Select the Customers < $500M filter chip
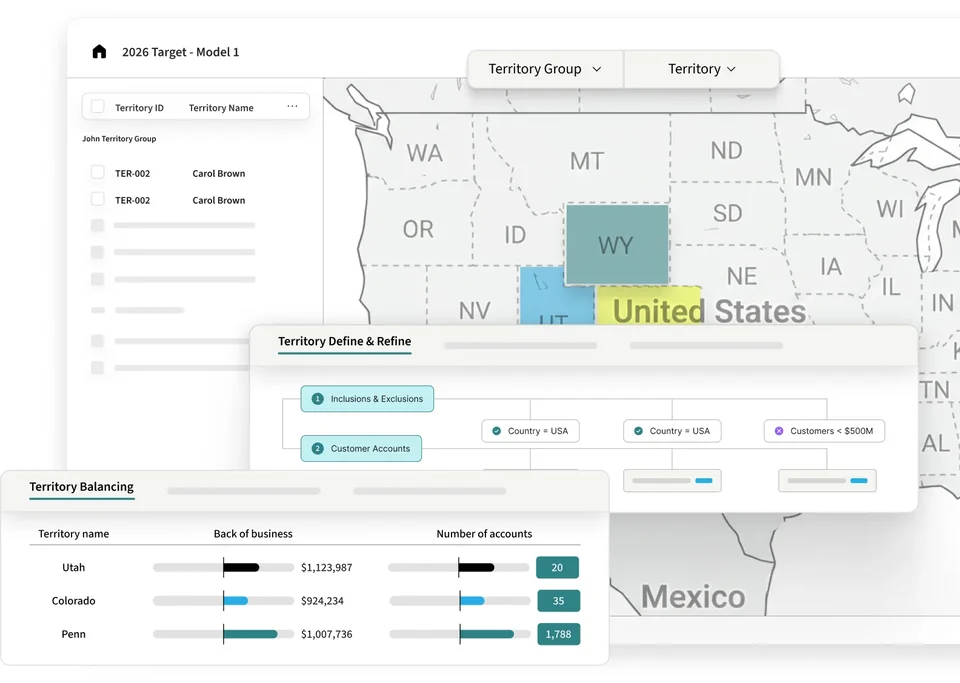Screen dimensions: 960x683 [824, 431]
